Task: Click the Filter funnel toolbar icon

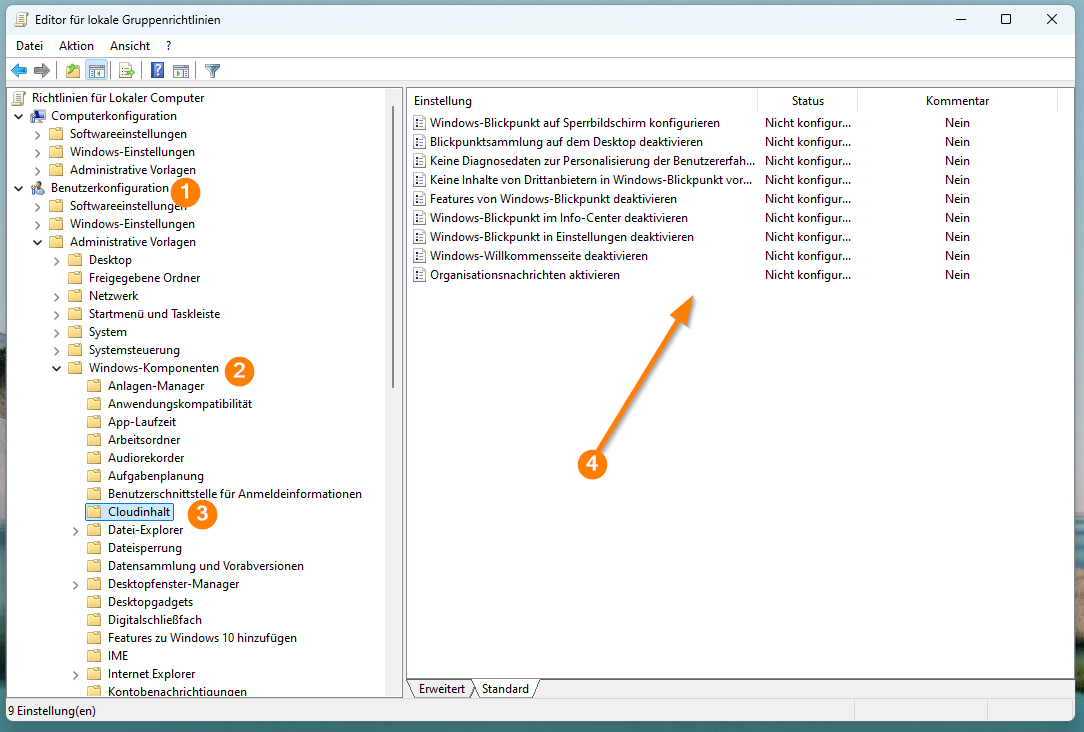Action: coord(213,71)
